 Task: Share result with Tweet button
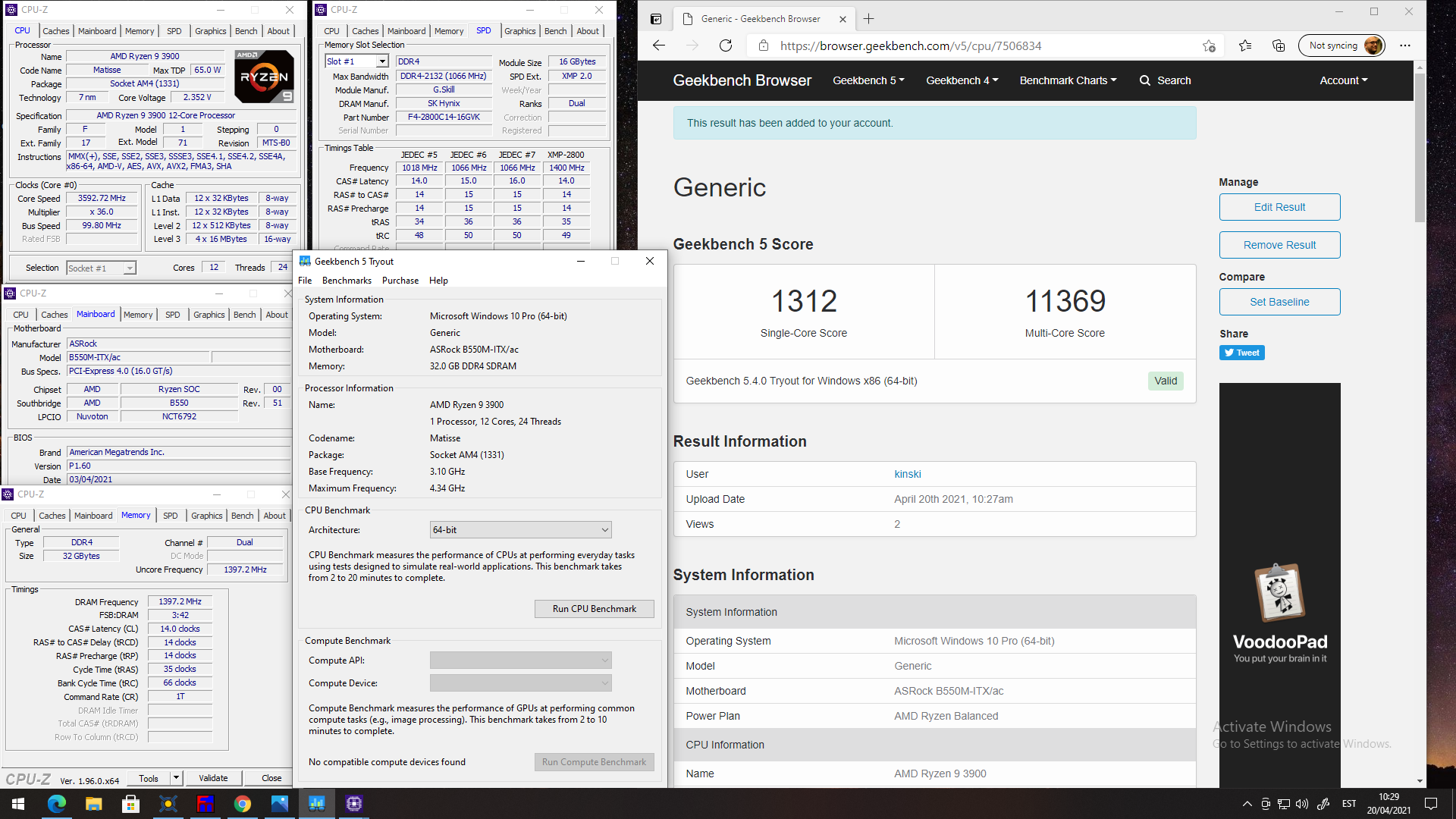(1241, 353)
